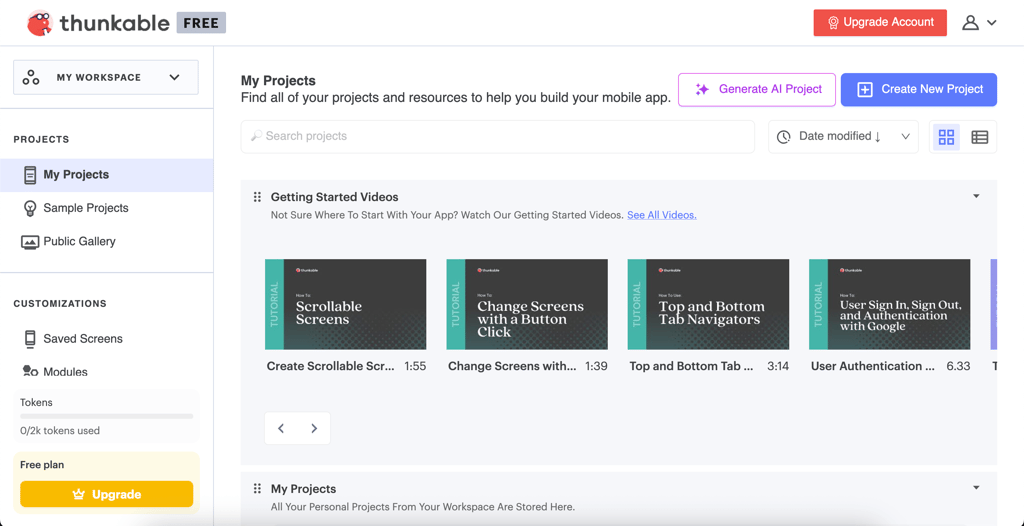Show previous videos with left arrow
Screen dimensions: 1024x526
pyautogui.click(x=281, y=428)
